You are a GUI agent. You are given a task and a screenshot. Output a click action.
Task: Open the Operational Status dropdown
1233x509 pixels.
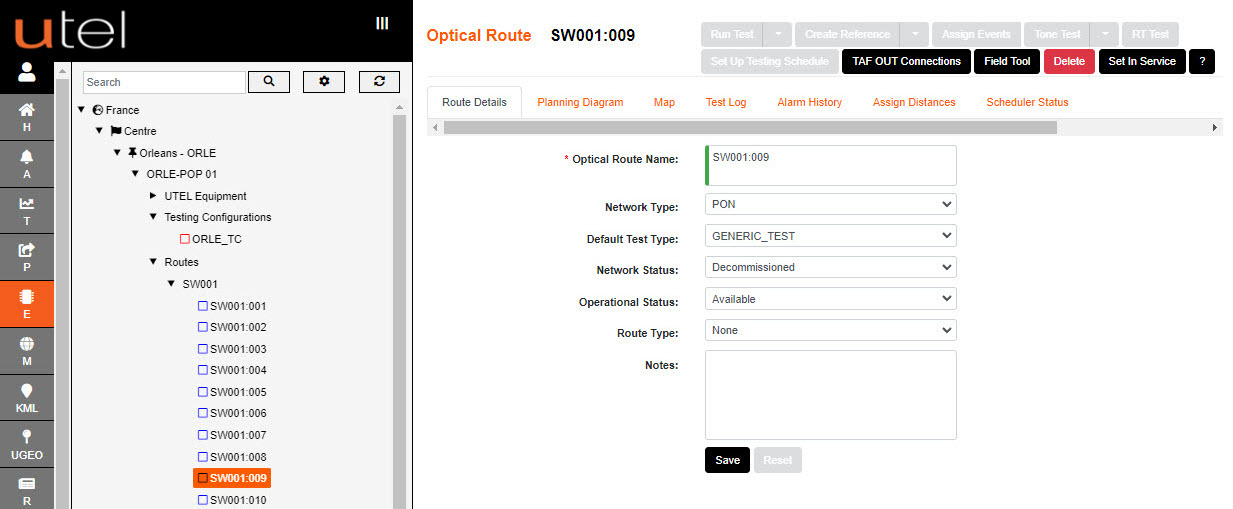(x=830, y=299)
